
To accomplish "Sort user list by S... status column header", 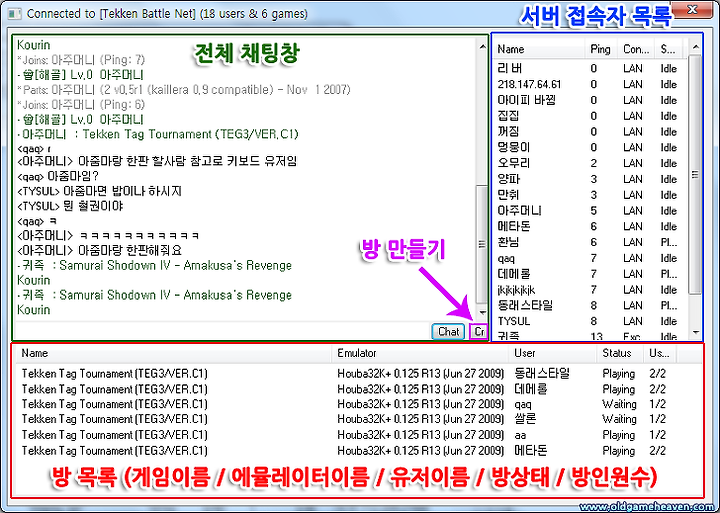I will [668, 49].
